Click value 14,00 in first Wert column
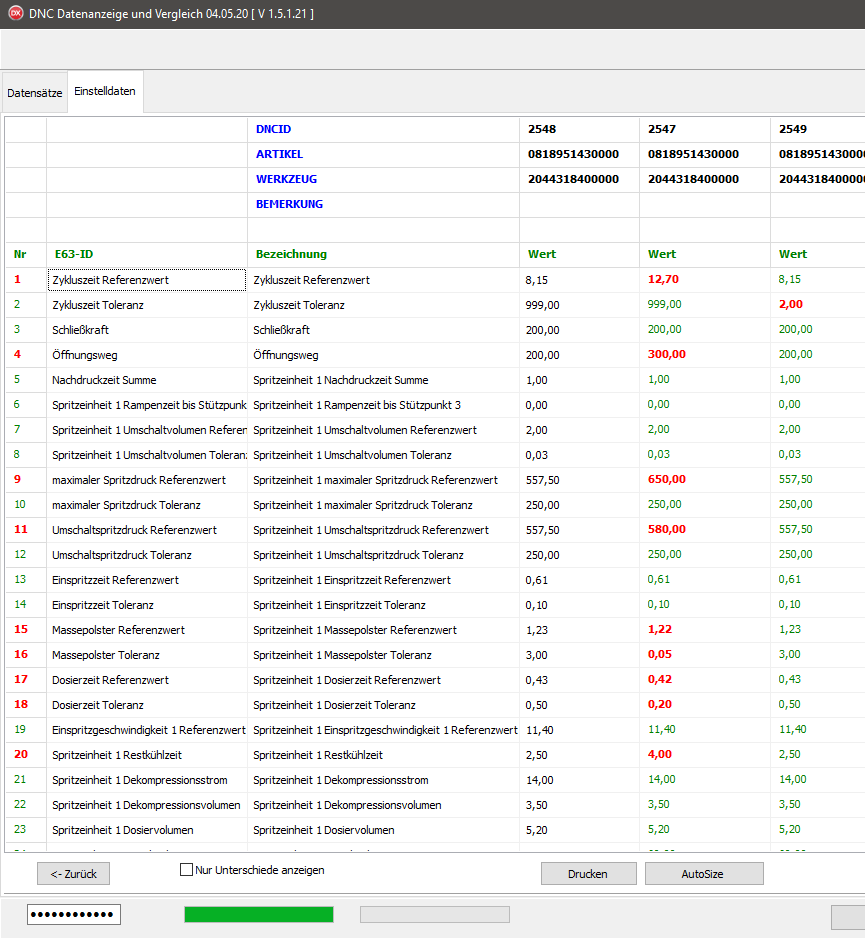Image resolution: width=865 pixels, height=938 pixels. (x=540, y=781)
